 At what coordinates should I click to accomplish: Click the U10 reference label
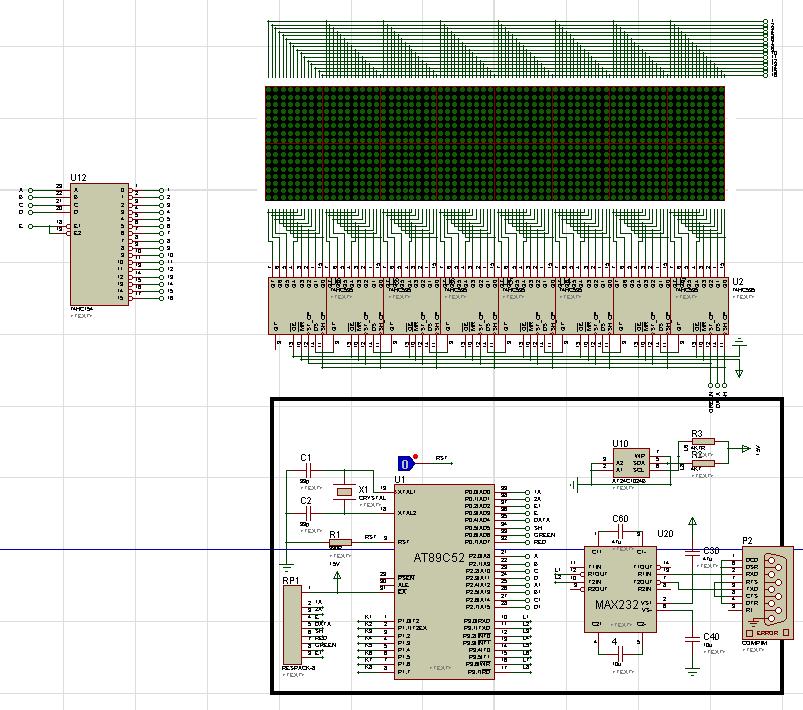tap(620, 444)
